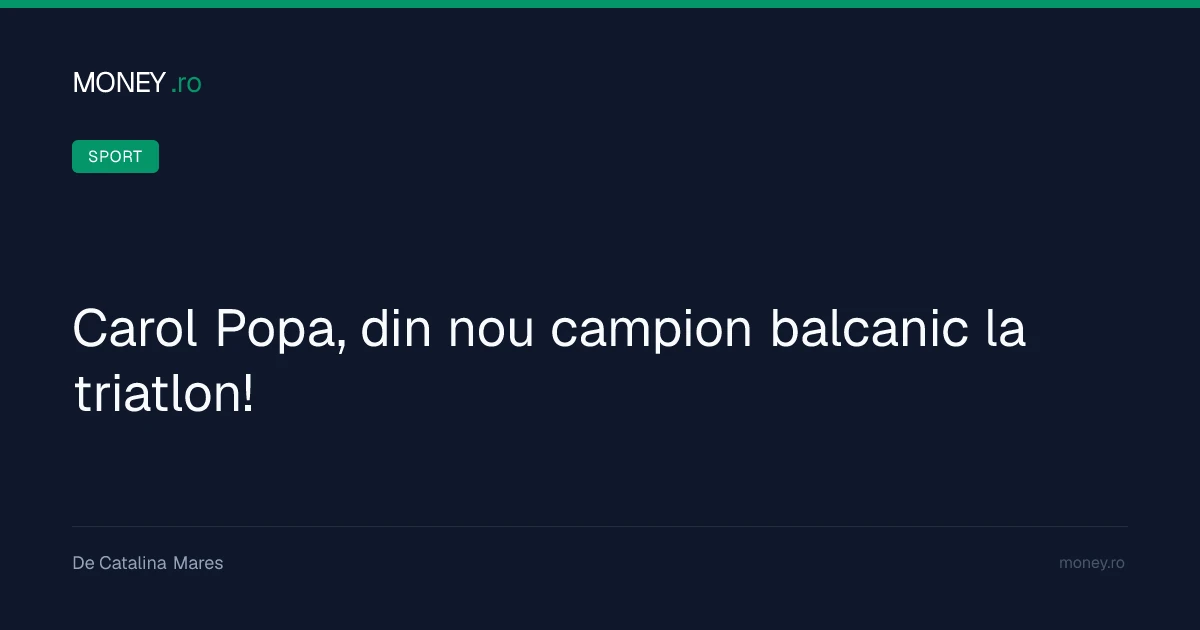Click surname Mares in the byline
This screenshot has width=1200, height=630.
click(198, 563)
